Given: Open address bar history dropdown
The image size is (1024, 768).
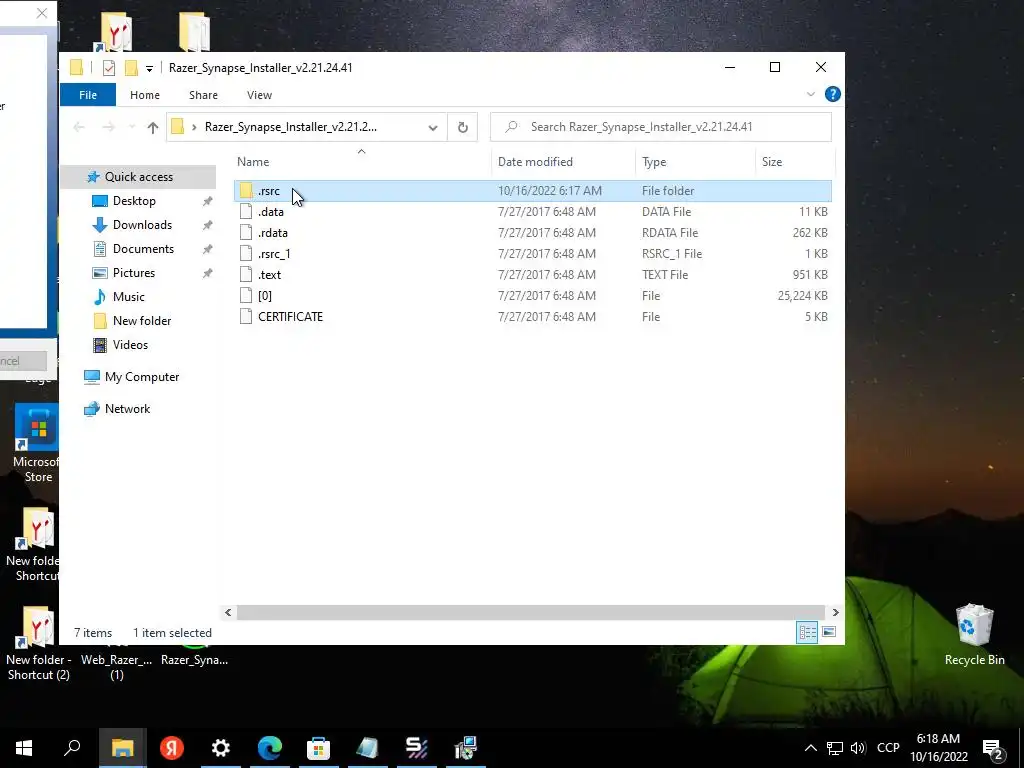Looking at the screenshot, I should [432, 127].
